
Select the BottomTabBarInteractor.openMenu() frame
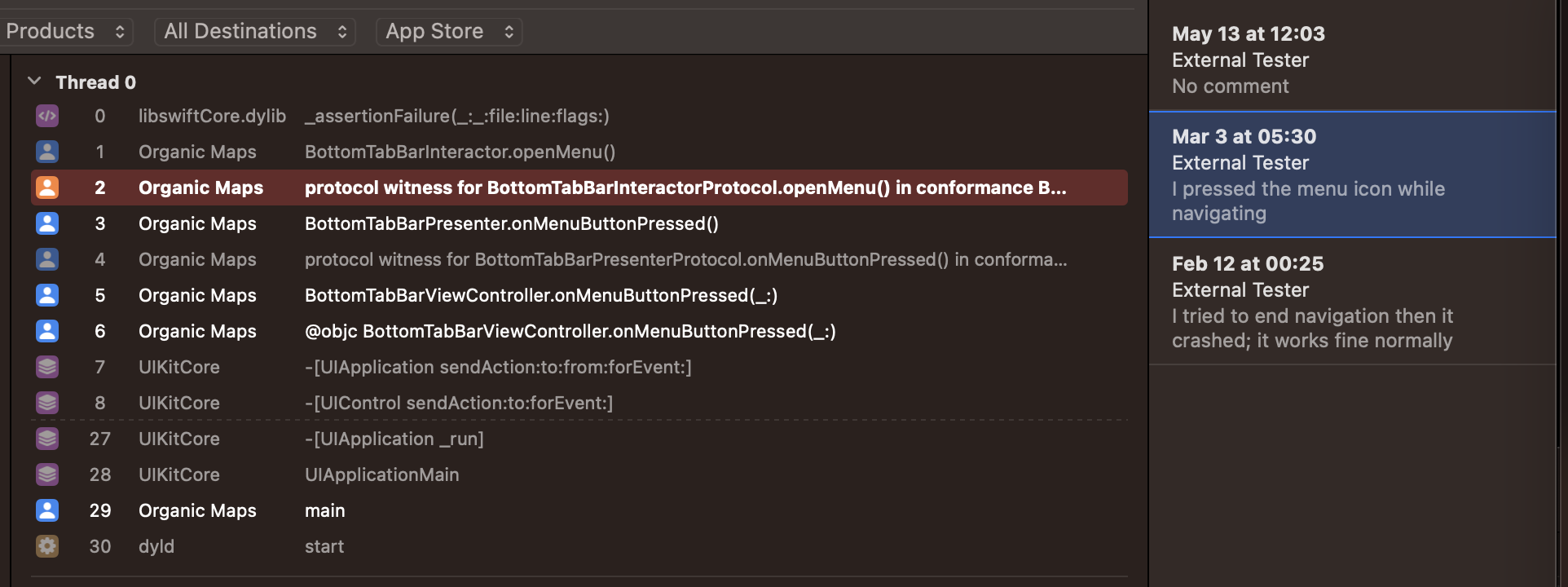(x=579, y=152)
